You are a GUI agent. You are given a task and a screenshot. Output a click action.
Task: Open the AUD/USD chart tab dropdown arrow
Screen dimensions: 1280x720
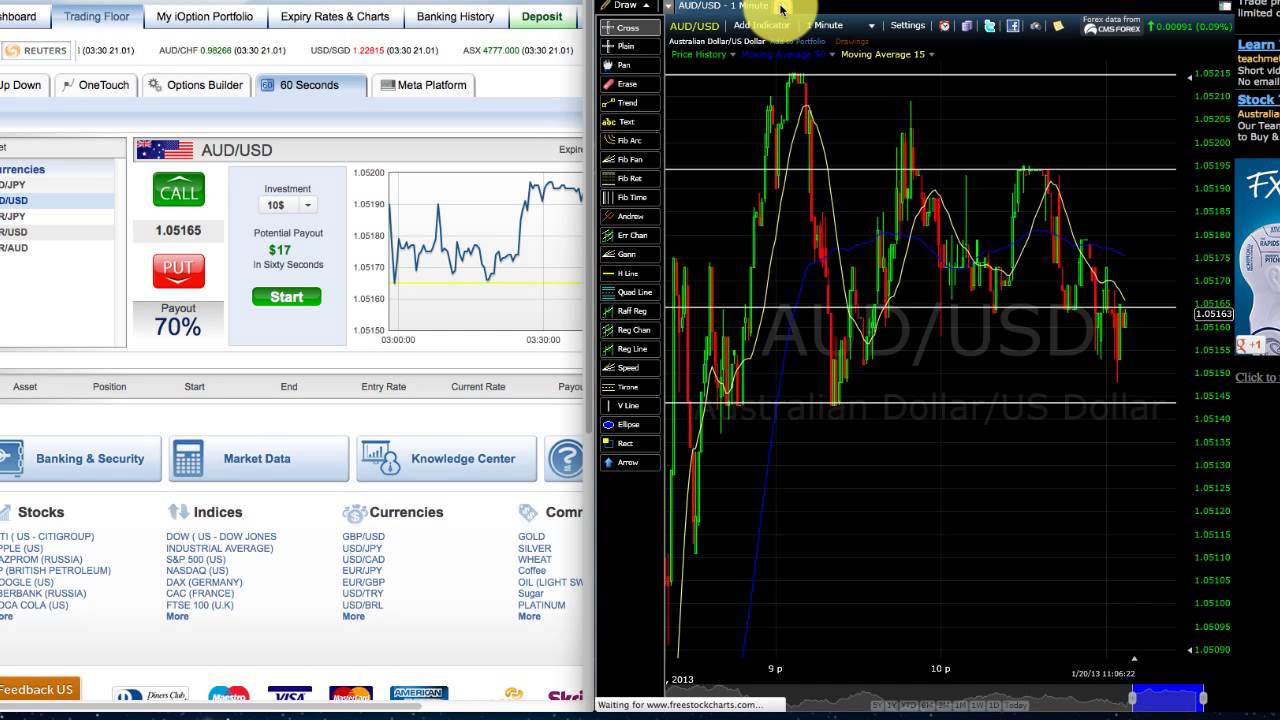(x=669, y=6)
